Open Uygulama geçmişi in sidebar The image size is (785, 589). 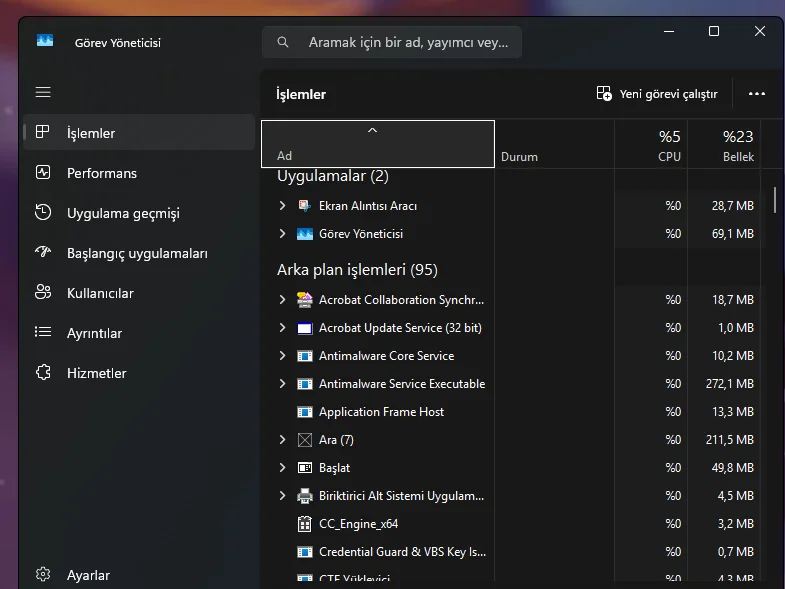click(139, 213)
